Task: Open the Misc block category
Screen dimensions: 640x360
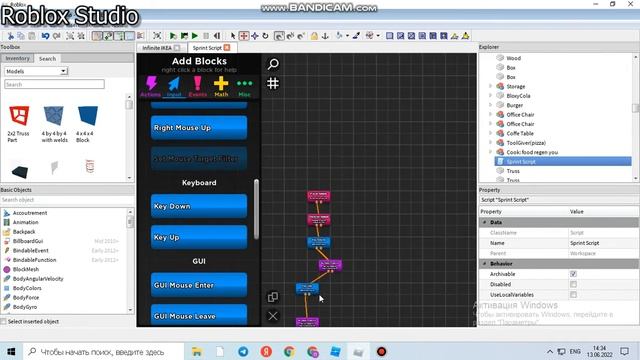Action: coord(244,87)
